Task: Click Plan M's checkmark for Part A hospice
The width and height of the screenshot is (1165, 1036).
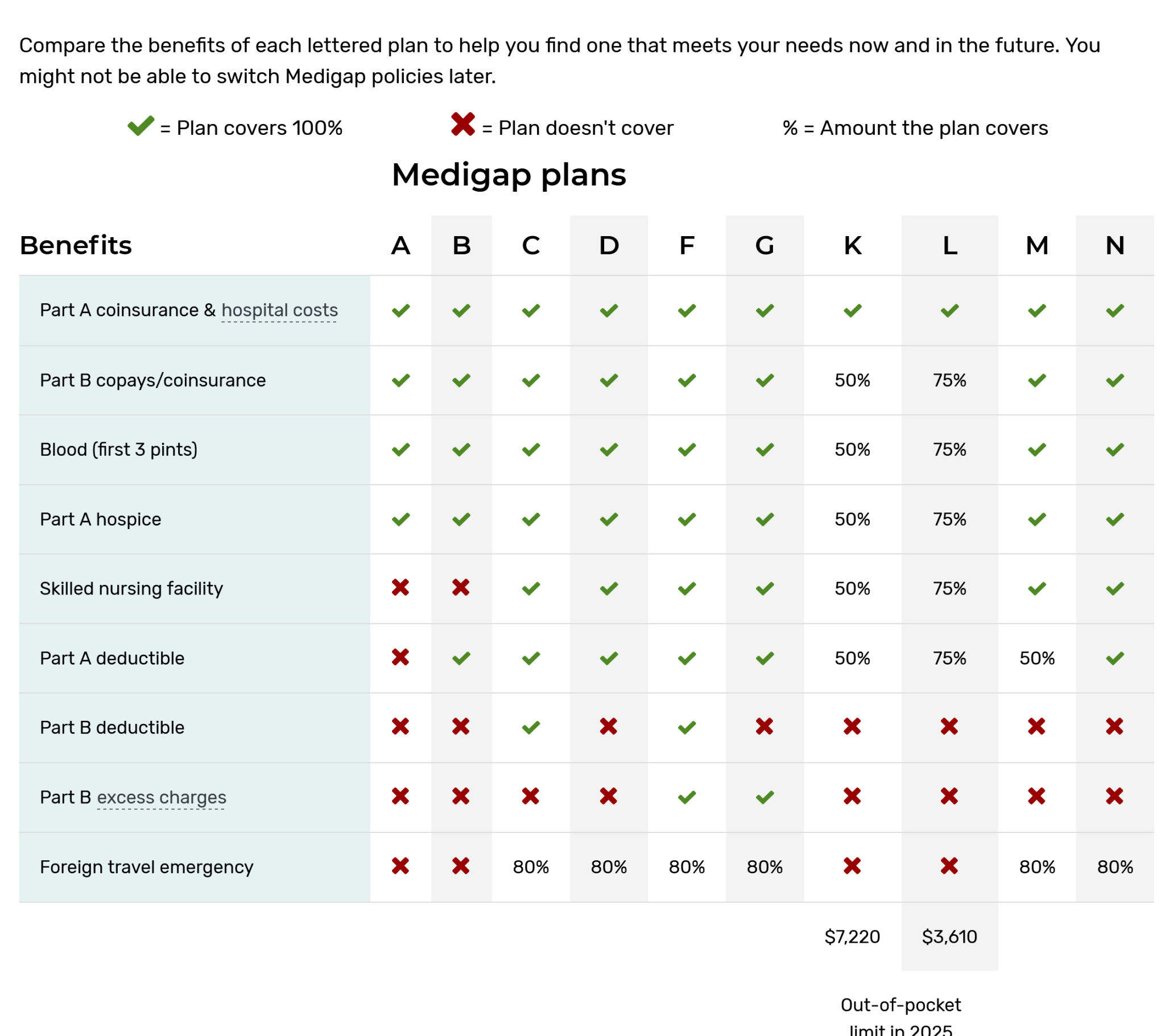Action: [x=1037, y=519]
